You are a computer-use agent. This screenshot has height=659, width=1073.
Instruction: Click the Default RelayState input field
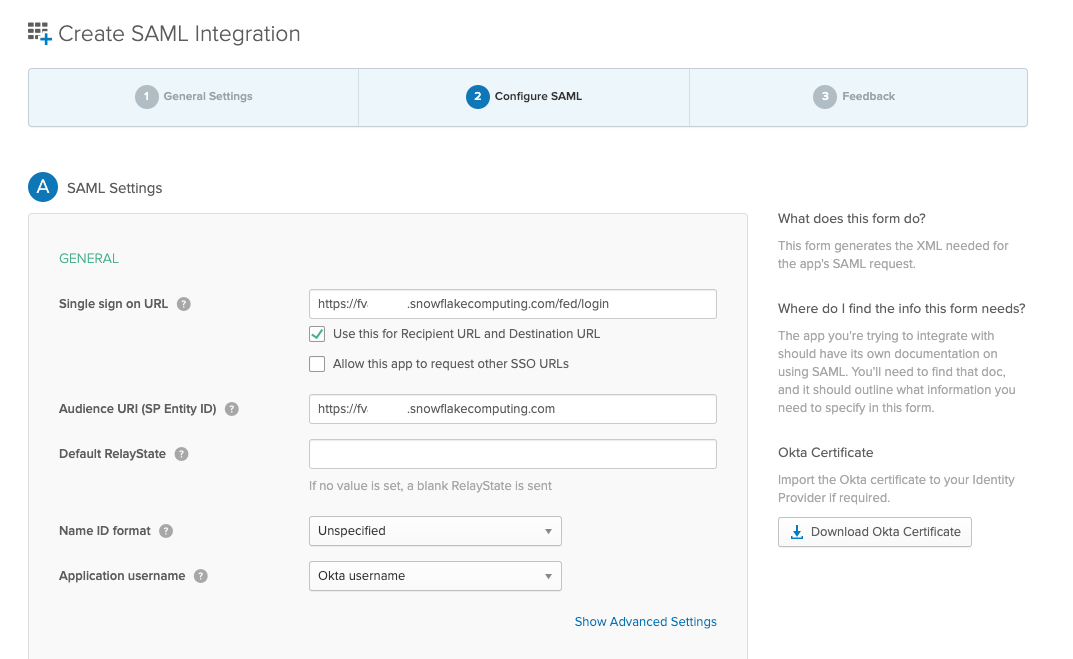click(x=513, y=454)
